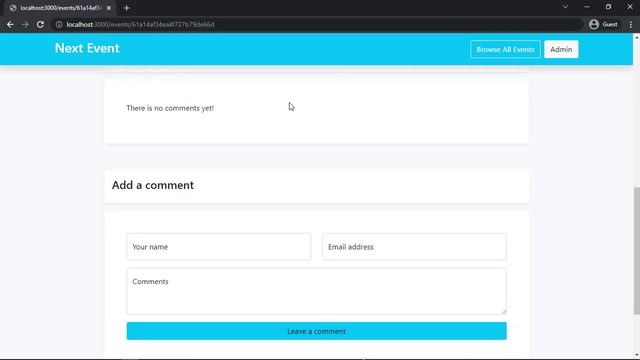Click the Add a comment heading
The image size is (640, 360).
pyautogui.click(x=153, y=185)
